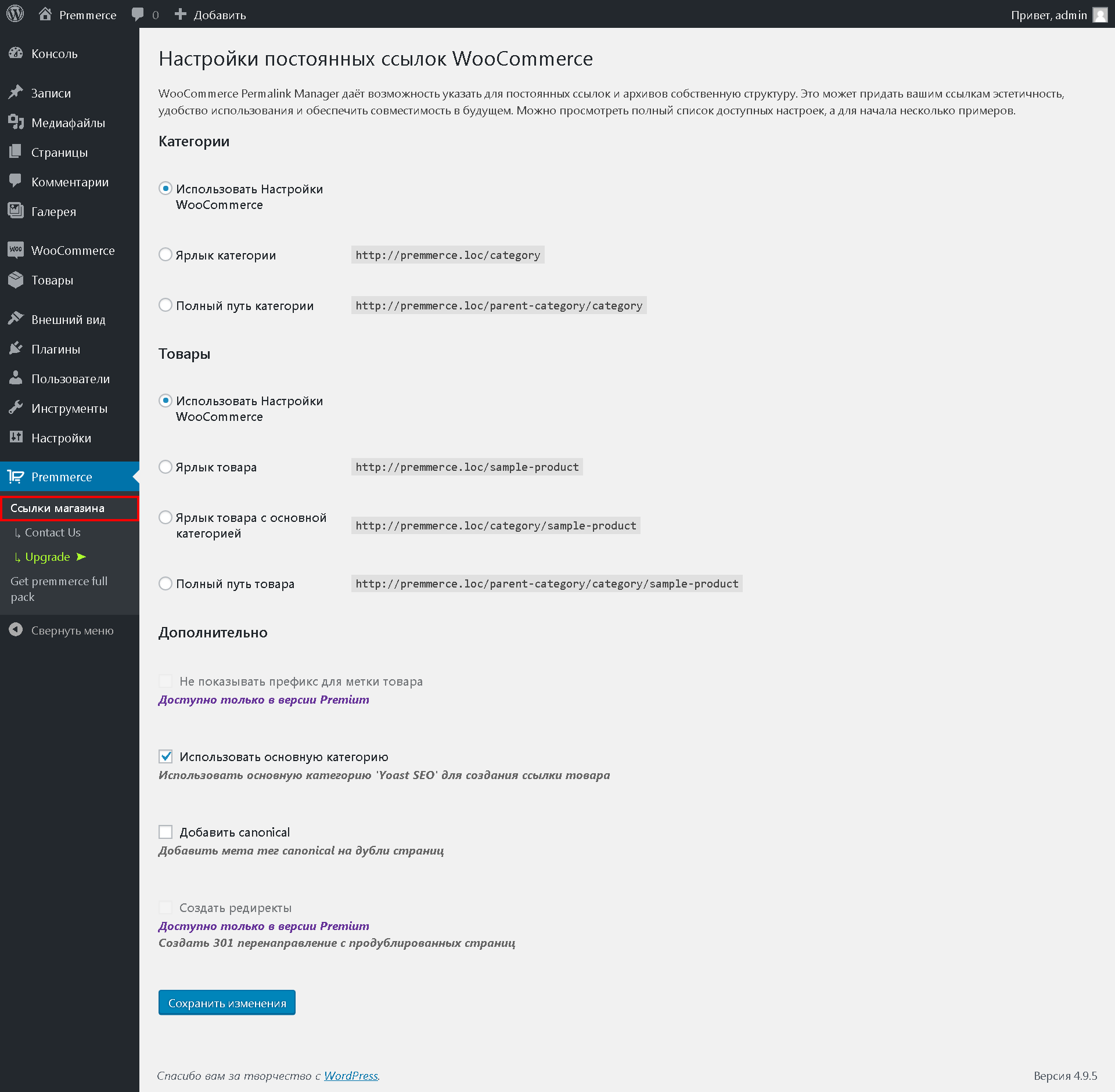Open the Плагины menu item
This screenshot has height=1092, width=1115.
pos(70,349)
